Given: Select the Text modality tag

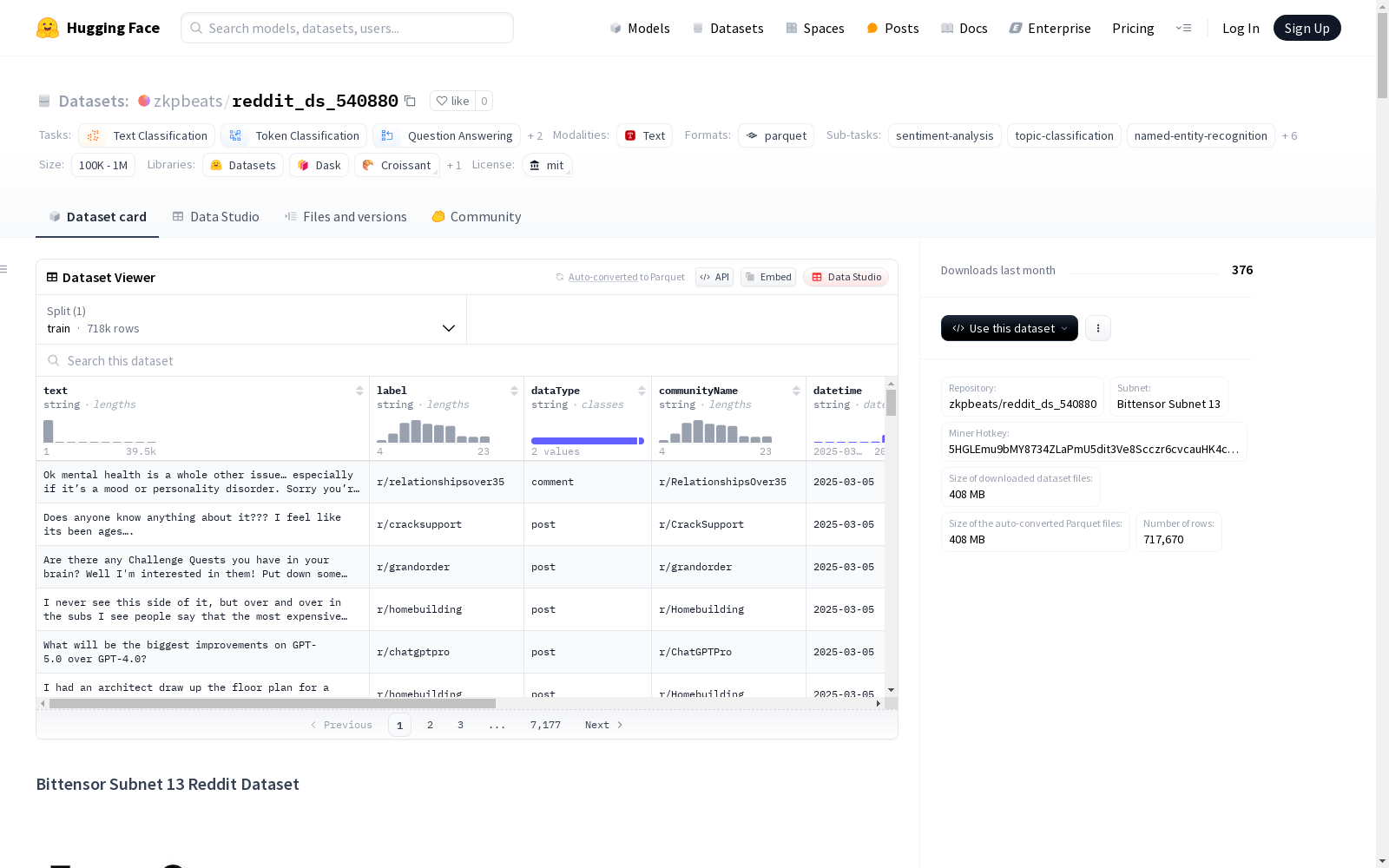Looking at the screenshot, I should pos(644,135).
